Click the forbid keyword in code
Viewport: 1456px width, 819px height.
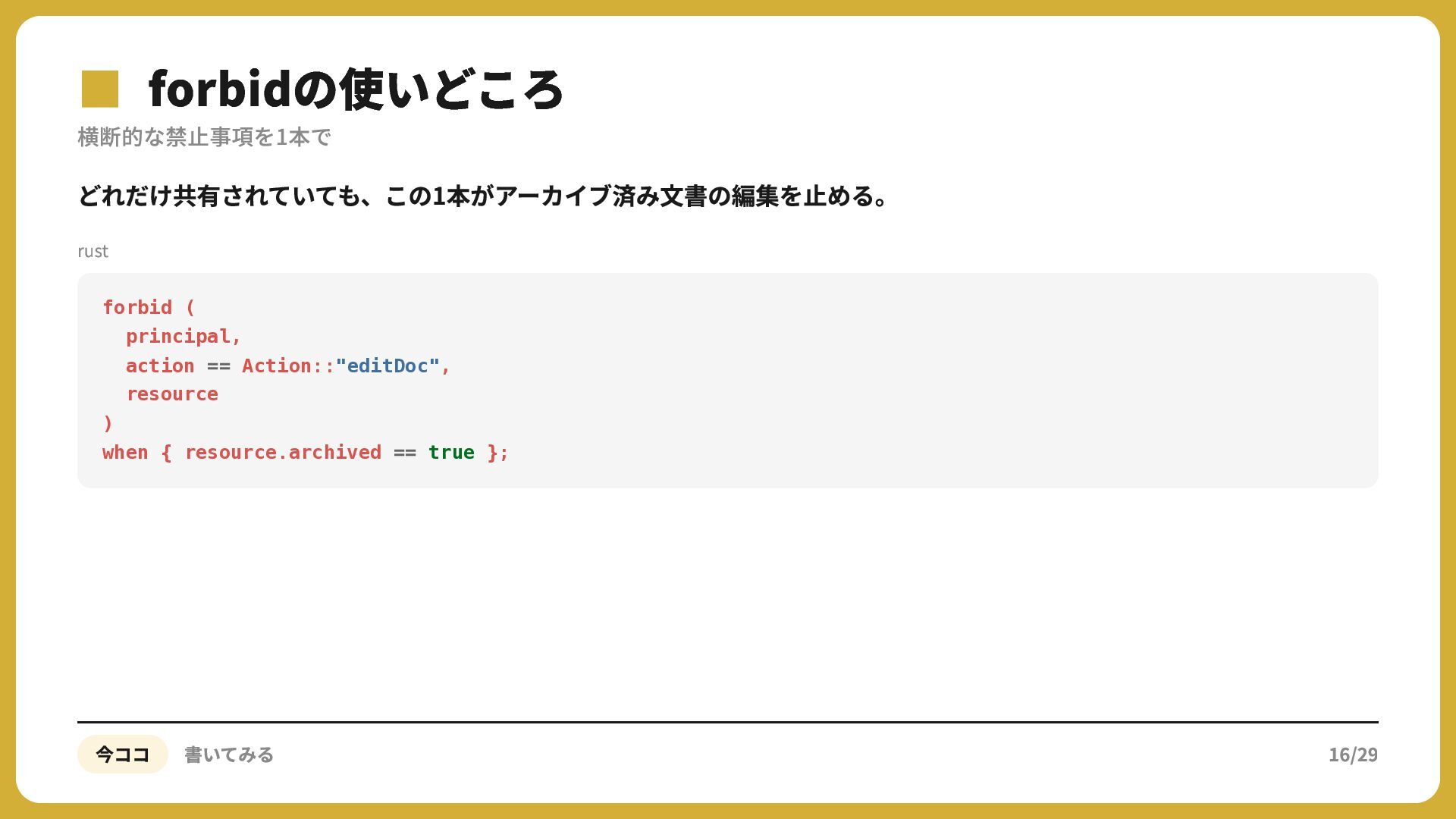pos(137,307)
